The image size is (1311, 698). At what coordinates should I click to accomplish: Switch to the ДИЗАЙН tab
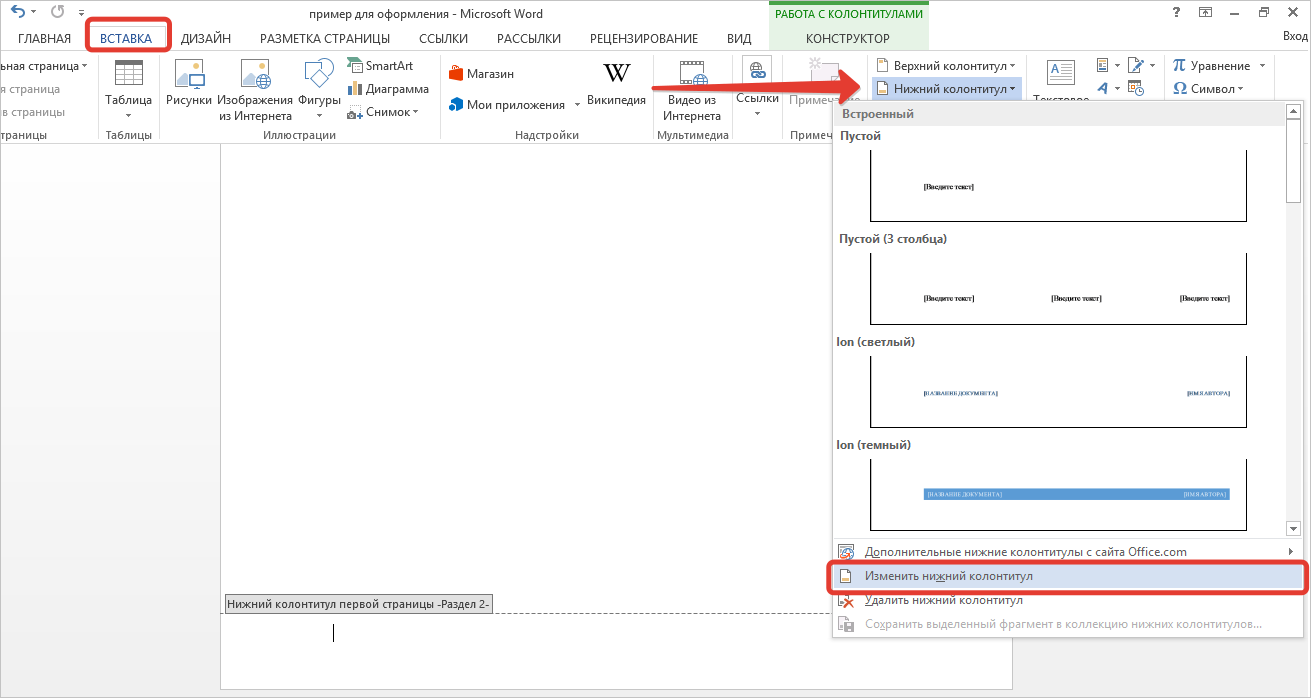click(206, 39)
